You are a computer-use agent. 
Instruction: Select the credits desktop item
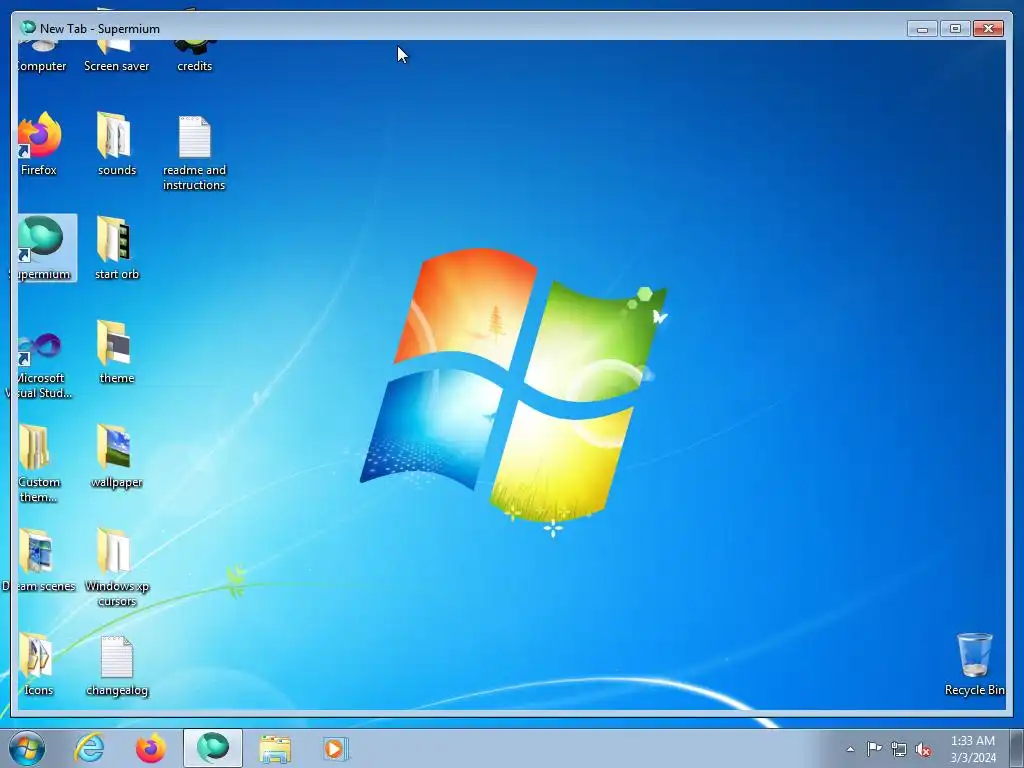pyautogui.click(x=194, y=57)
